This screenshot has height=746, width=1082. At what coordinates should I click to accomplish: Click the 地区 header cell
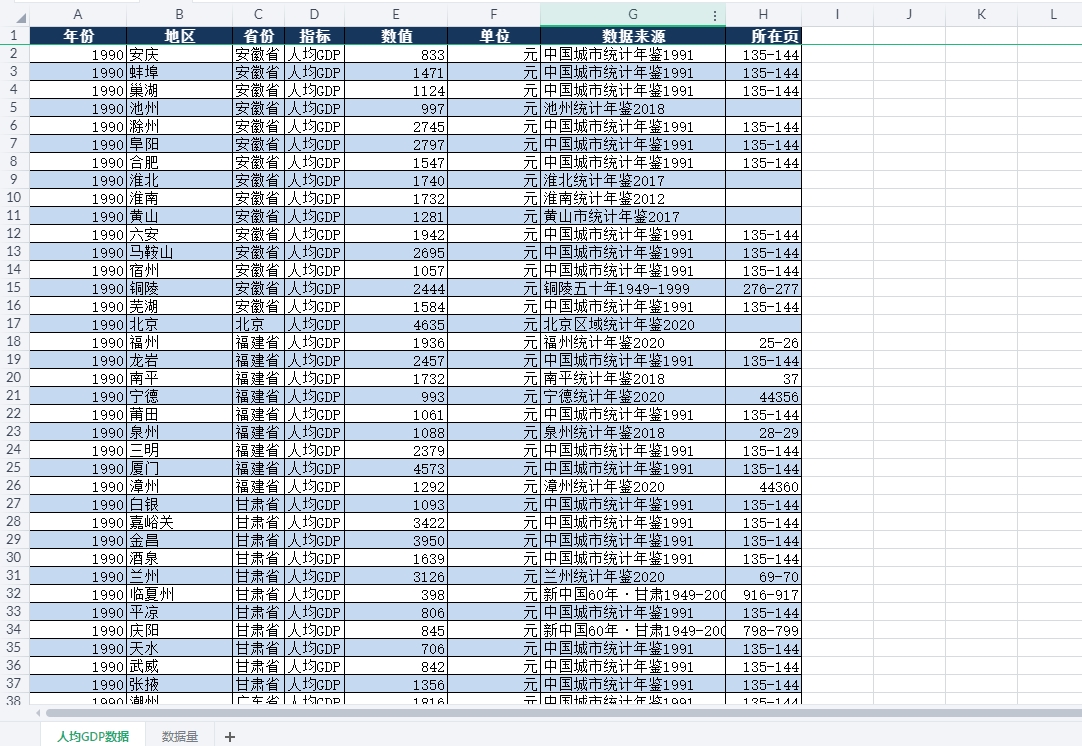pyautogui.click(x=179, y=36)
